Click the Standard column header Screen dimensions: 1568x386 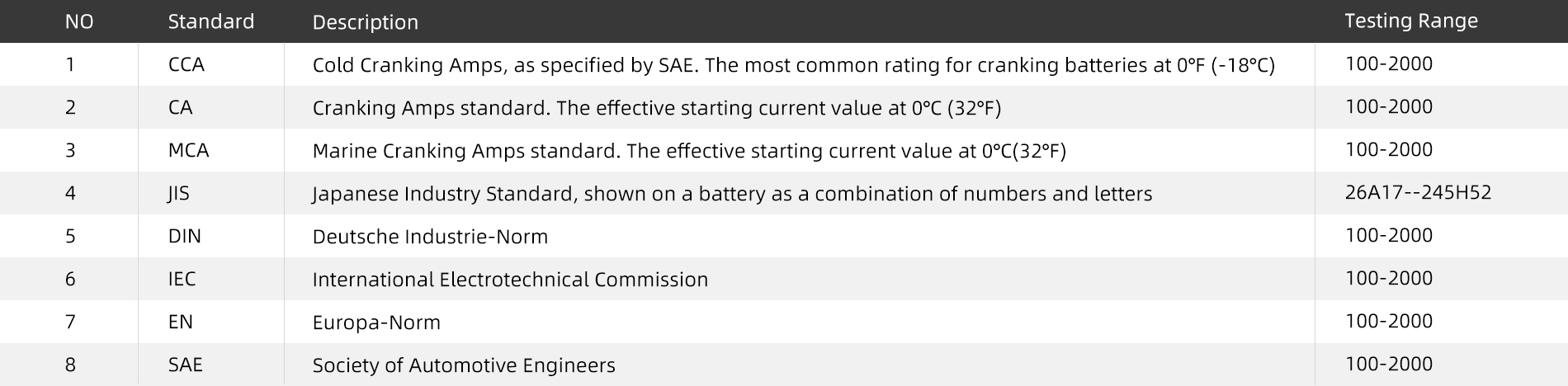[x=210, y=22]
